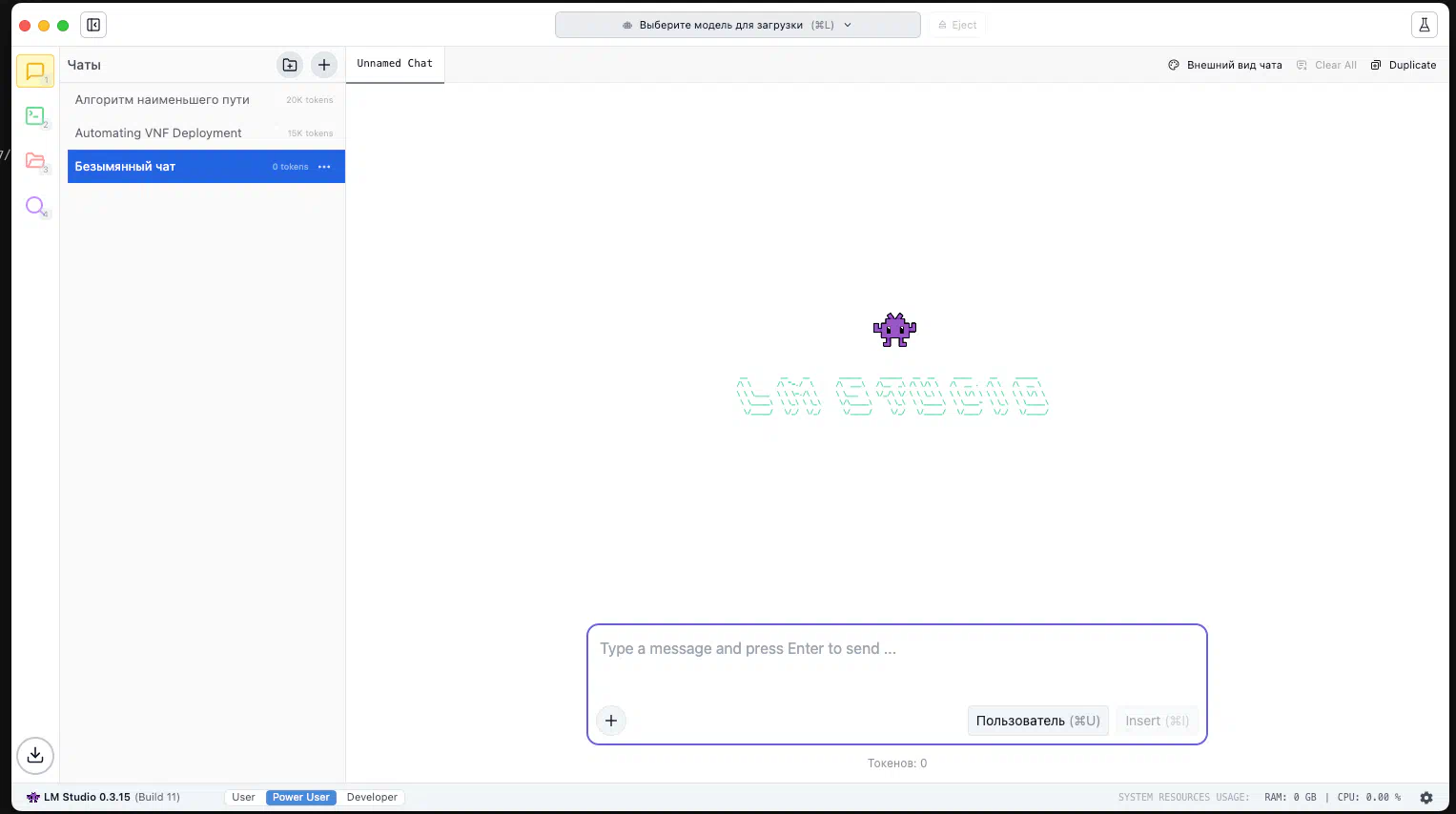Open chat "Automating VNF Deployment"
Image resolution: width=1456 pixels, height=814 pixels.
click(x=206, y=132)
